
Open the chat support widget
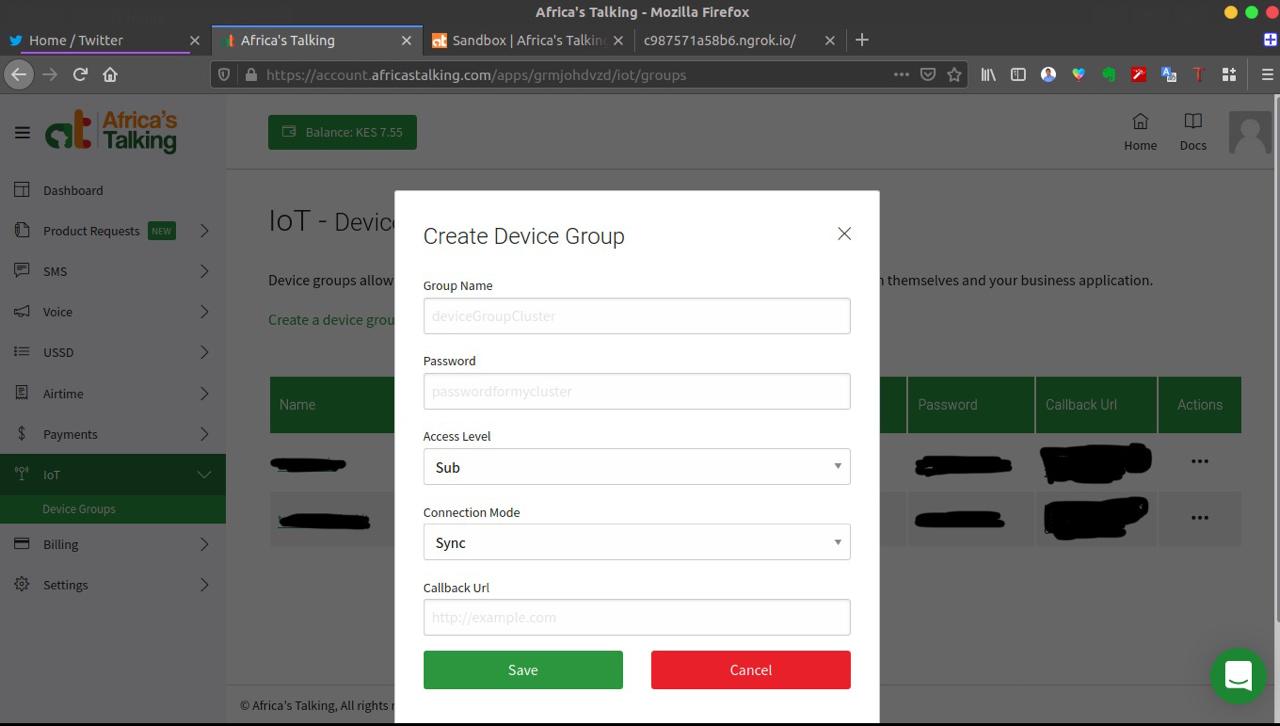1238,676
